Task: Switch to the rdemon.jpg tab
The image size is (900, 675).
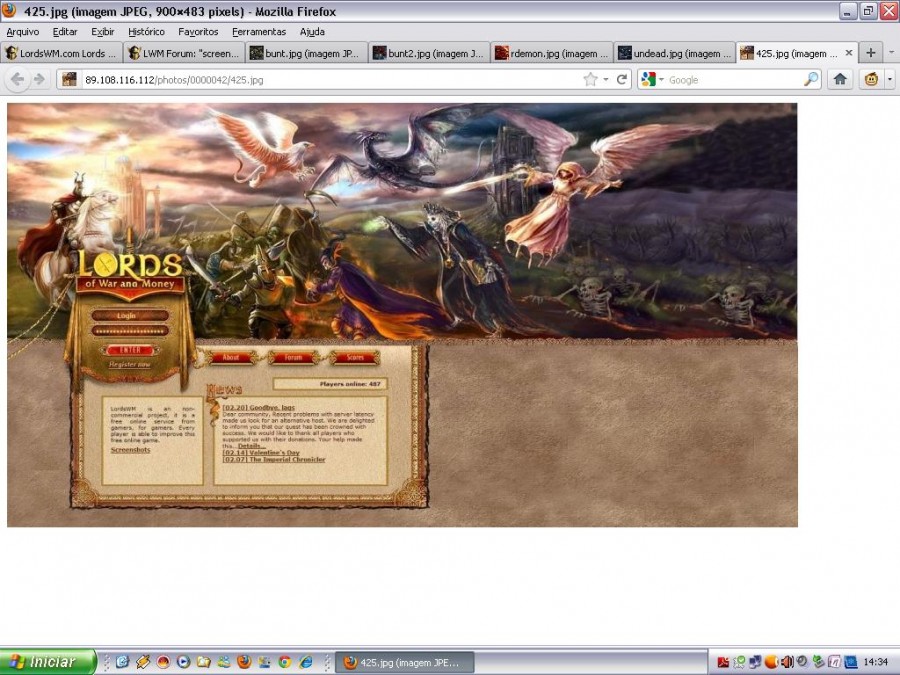Action: (x=552, y=53)
